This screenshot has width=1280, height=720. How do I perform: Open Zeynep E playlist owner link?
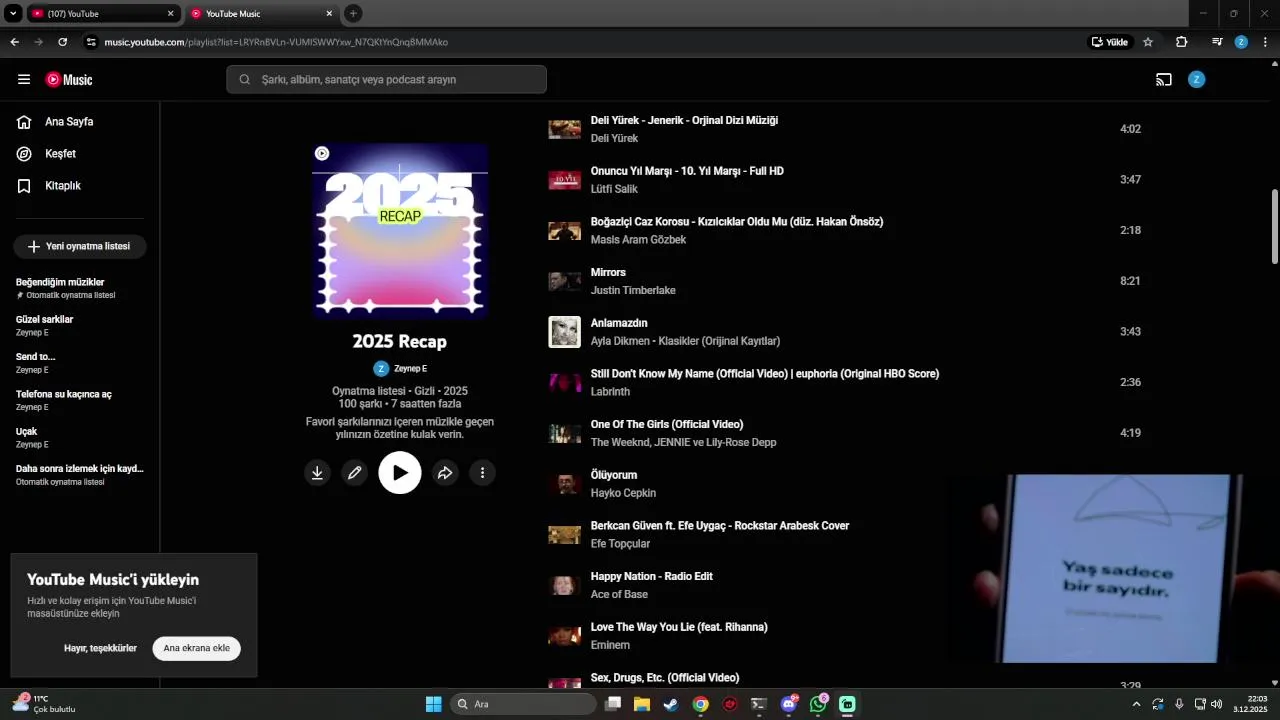400,369
